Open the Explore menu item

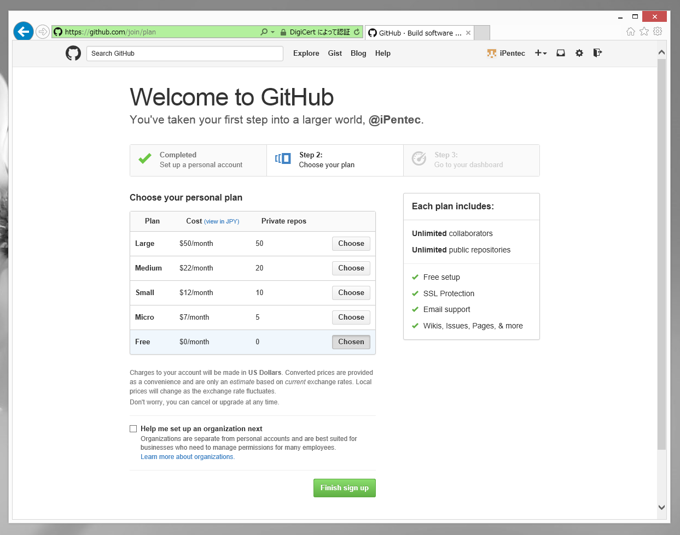(306, 53)
